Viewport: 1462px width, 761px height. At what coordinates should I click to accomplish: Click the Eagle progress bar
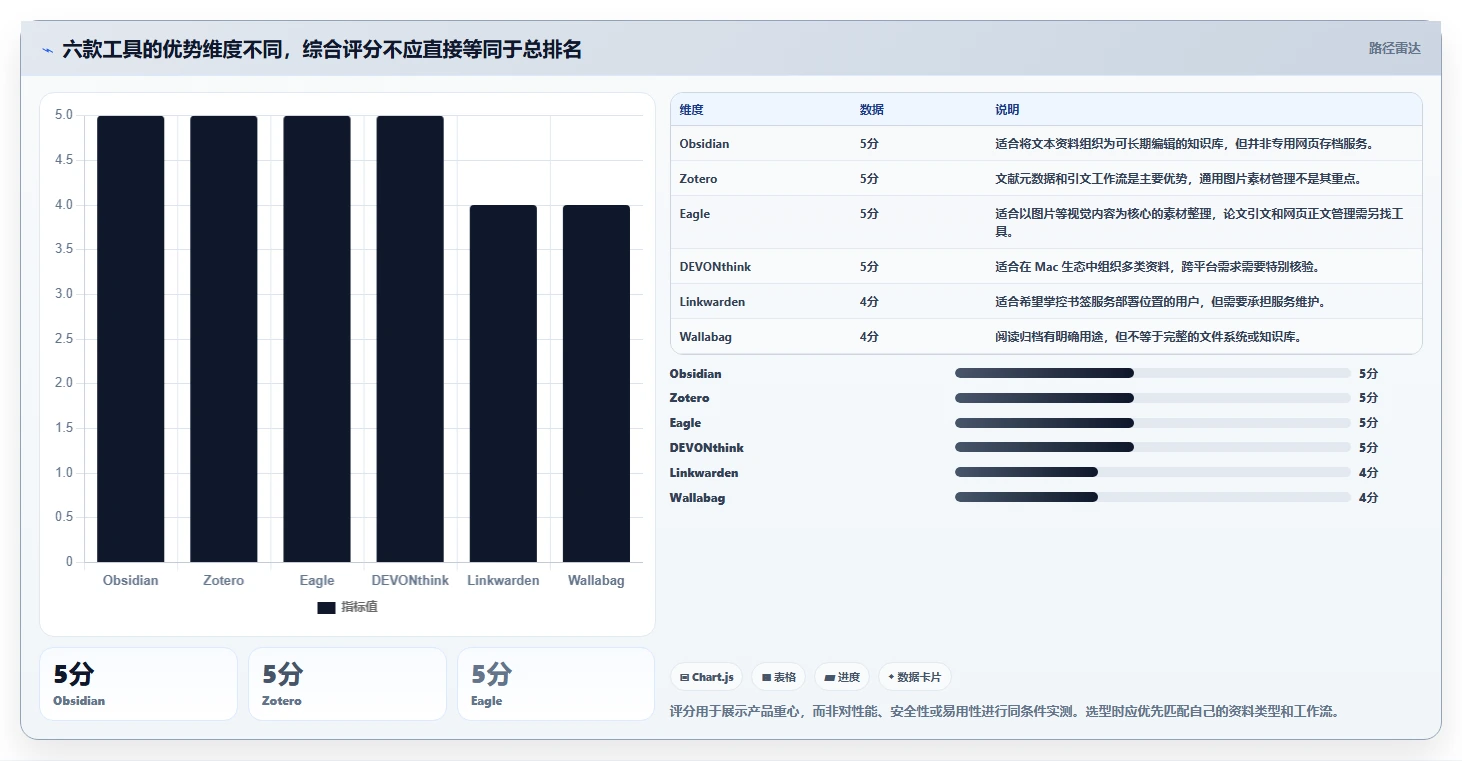pos(1153,423)
